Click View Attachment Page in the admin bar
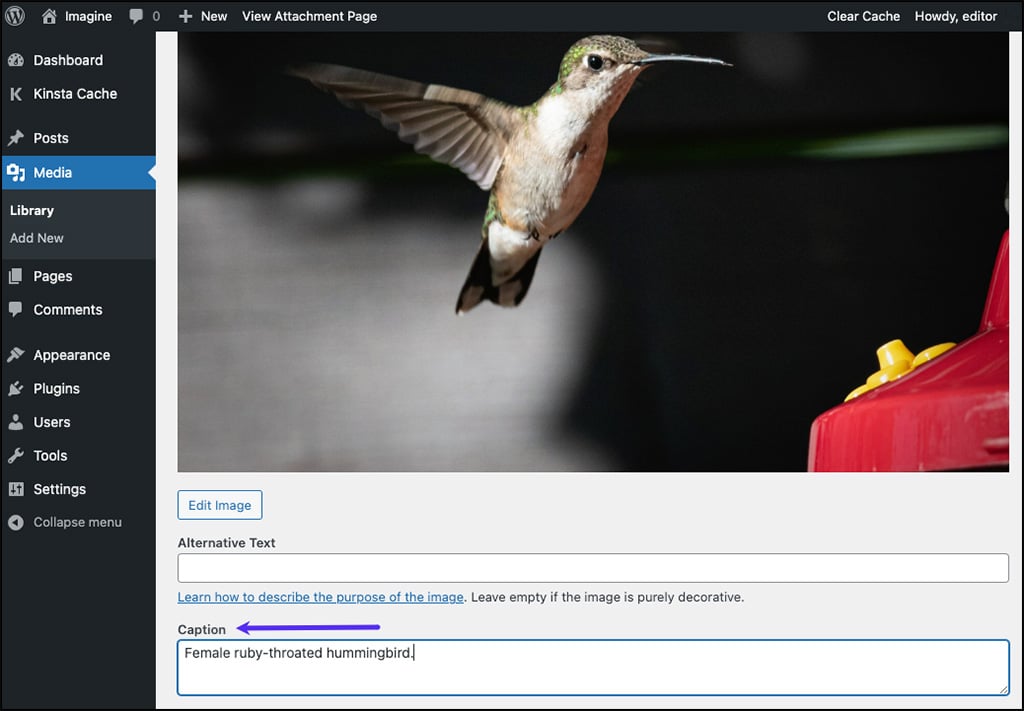1024x711 pixels. (x=309, y=16)
